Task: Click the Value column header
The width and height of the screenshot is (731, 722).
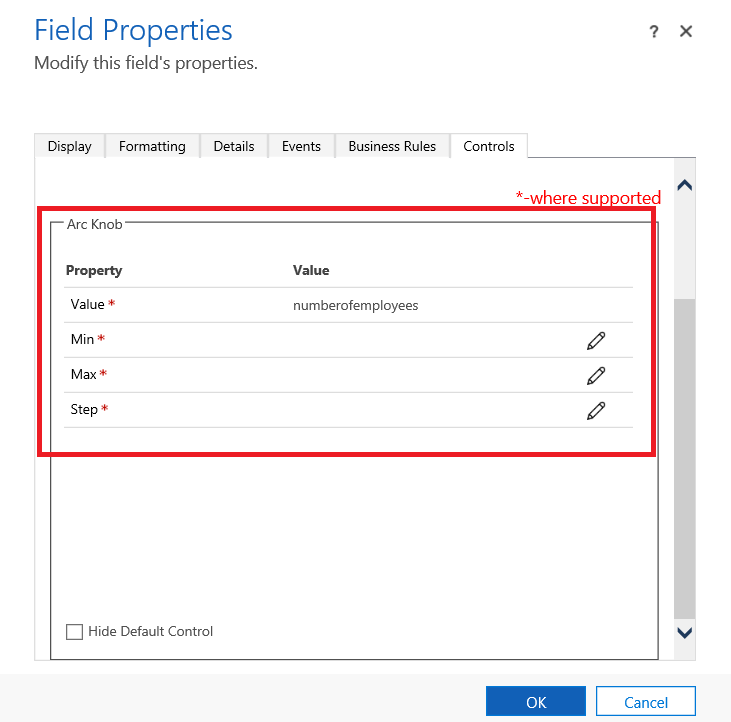Action: tap(311, 270)
